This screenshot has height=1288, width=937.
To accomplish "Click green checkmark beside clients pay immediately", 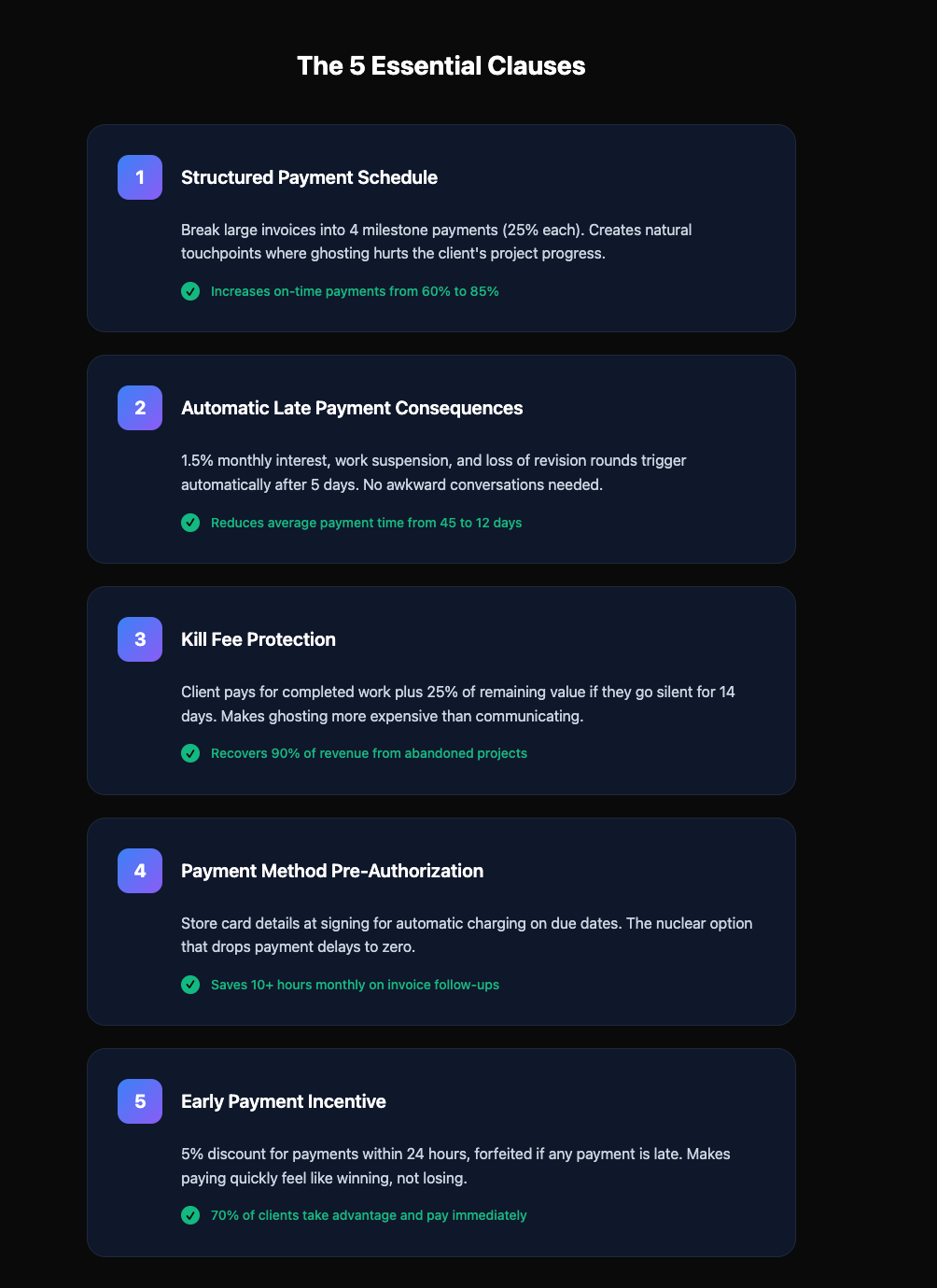I will point(190,1215).
